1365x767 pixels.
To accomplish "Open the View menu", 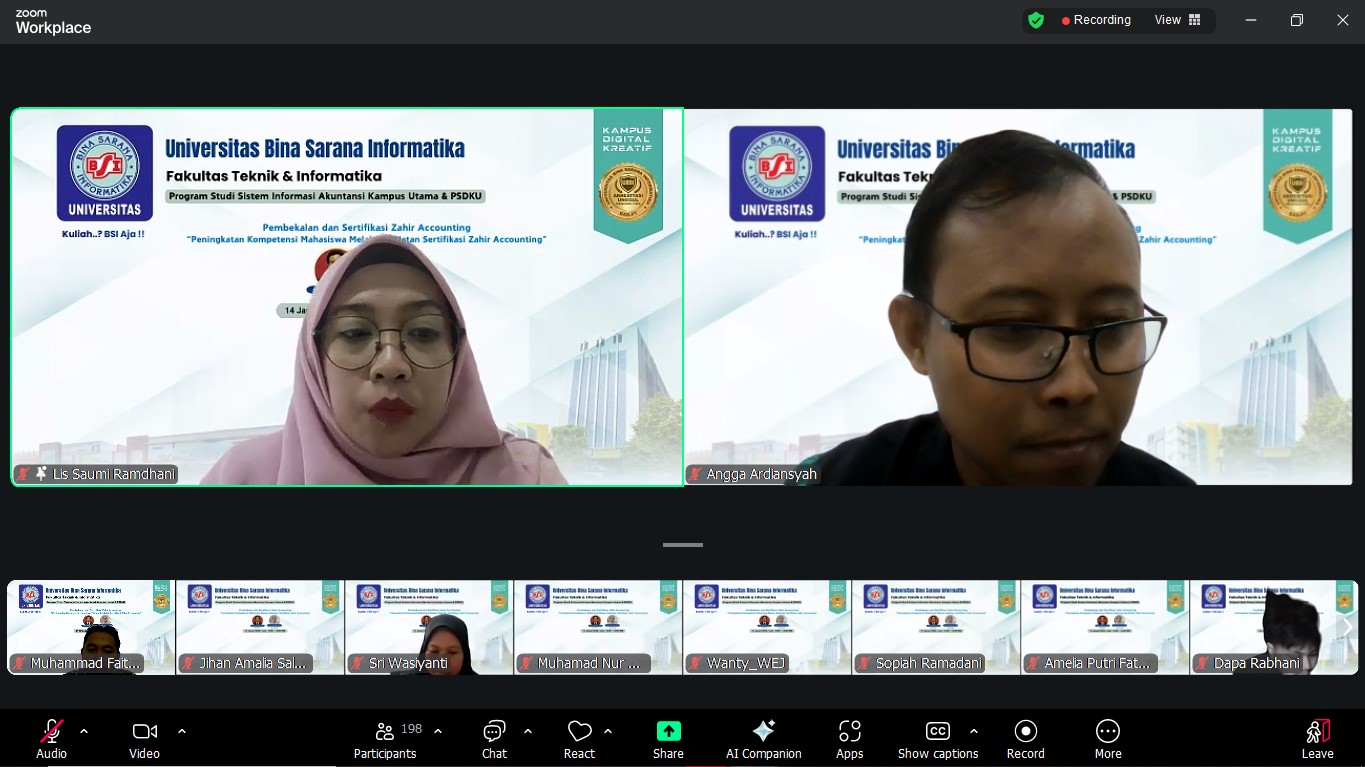I will click(1177, 19).
